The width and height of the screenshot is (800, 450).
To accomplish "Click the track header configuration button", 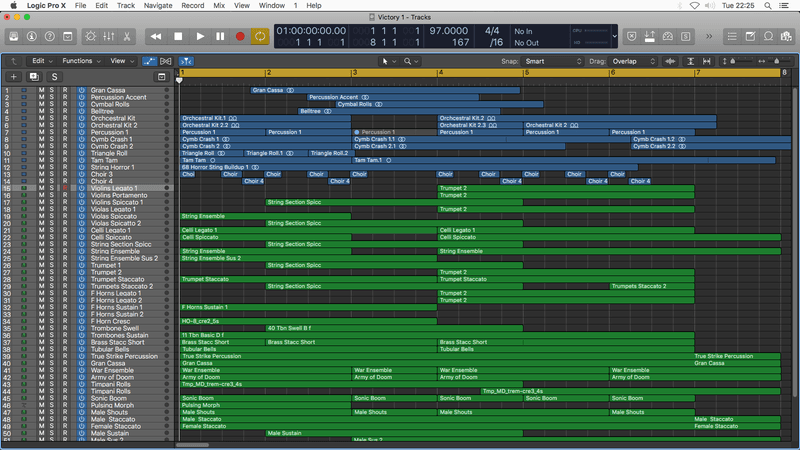I will (x=162, y=77).
